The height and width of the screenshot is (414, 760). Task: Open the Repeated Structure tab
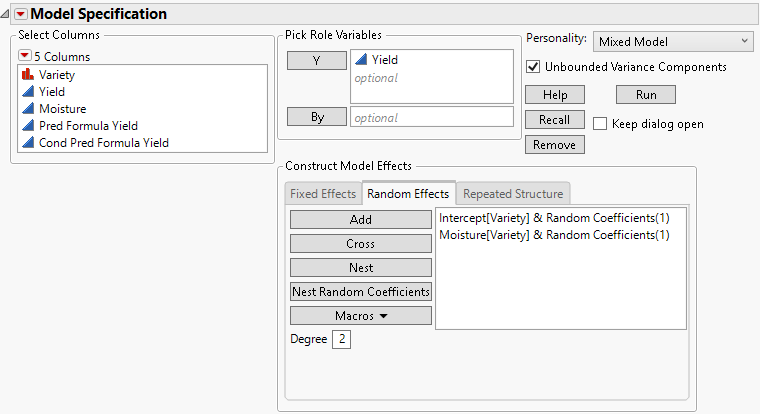(513, 194)
